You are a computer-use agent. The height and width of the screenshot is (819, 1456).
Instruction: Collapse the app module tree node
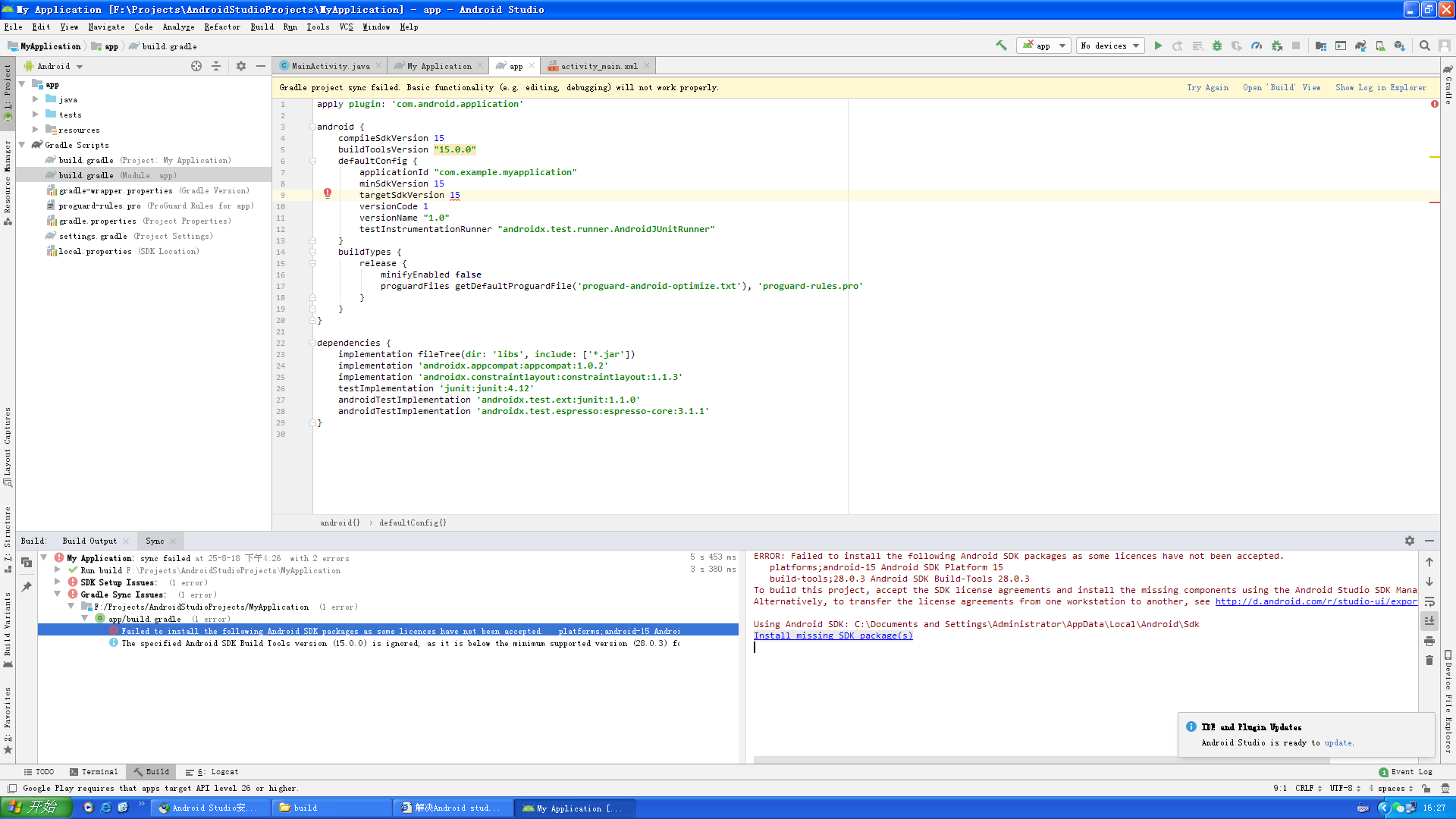(22, 84)
